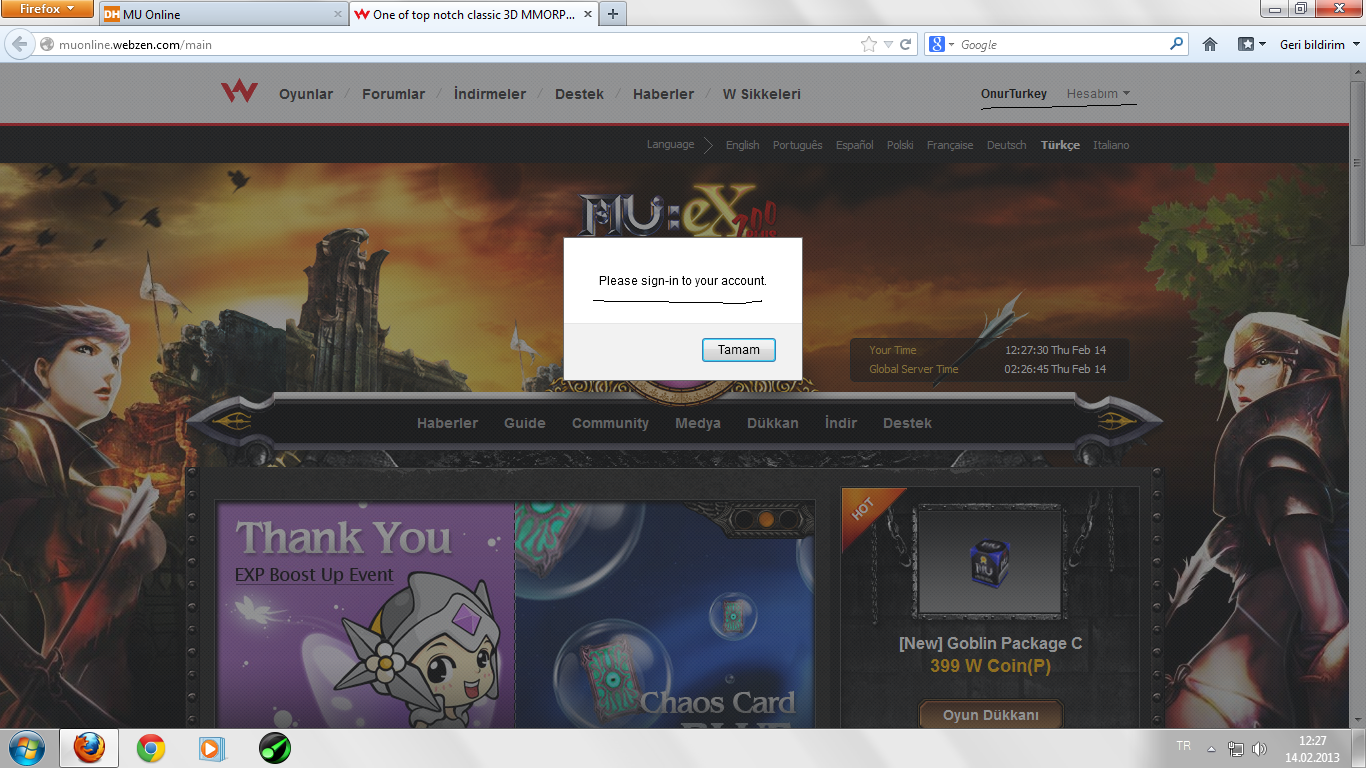This screenshot has height=768, width=1366.
Task: Click the URL address bar
Action: click(455, 45)
